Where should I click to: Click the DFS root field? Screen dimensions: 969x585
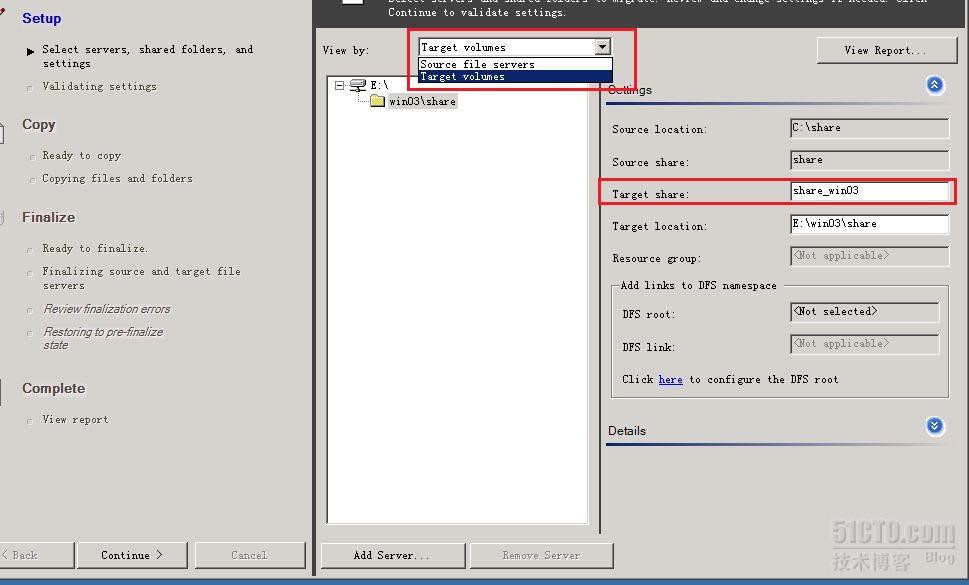coord(864,312)
